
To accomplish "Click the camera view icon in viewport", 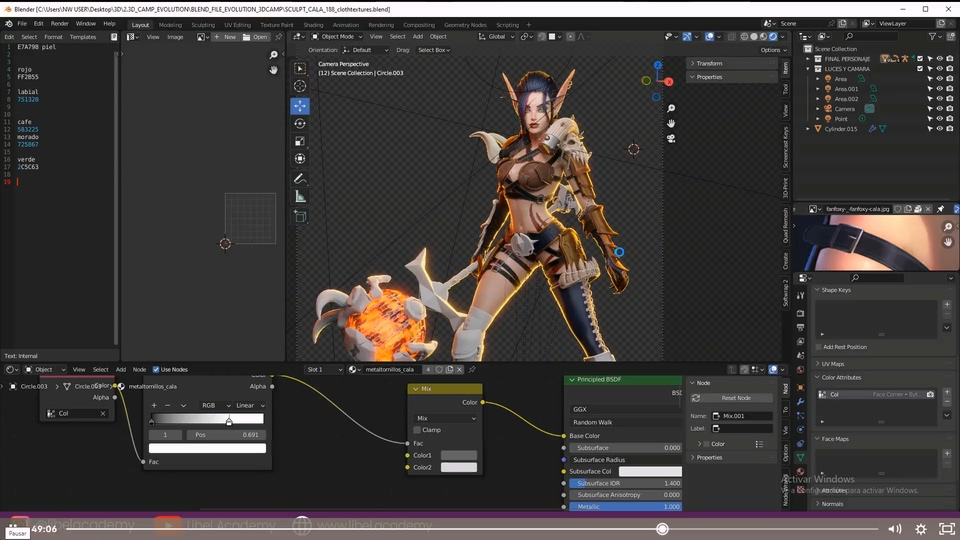I will tap(671, 139).
